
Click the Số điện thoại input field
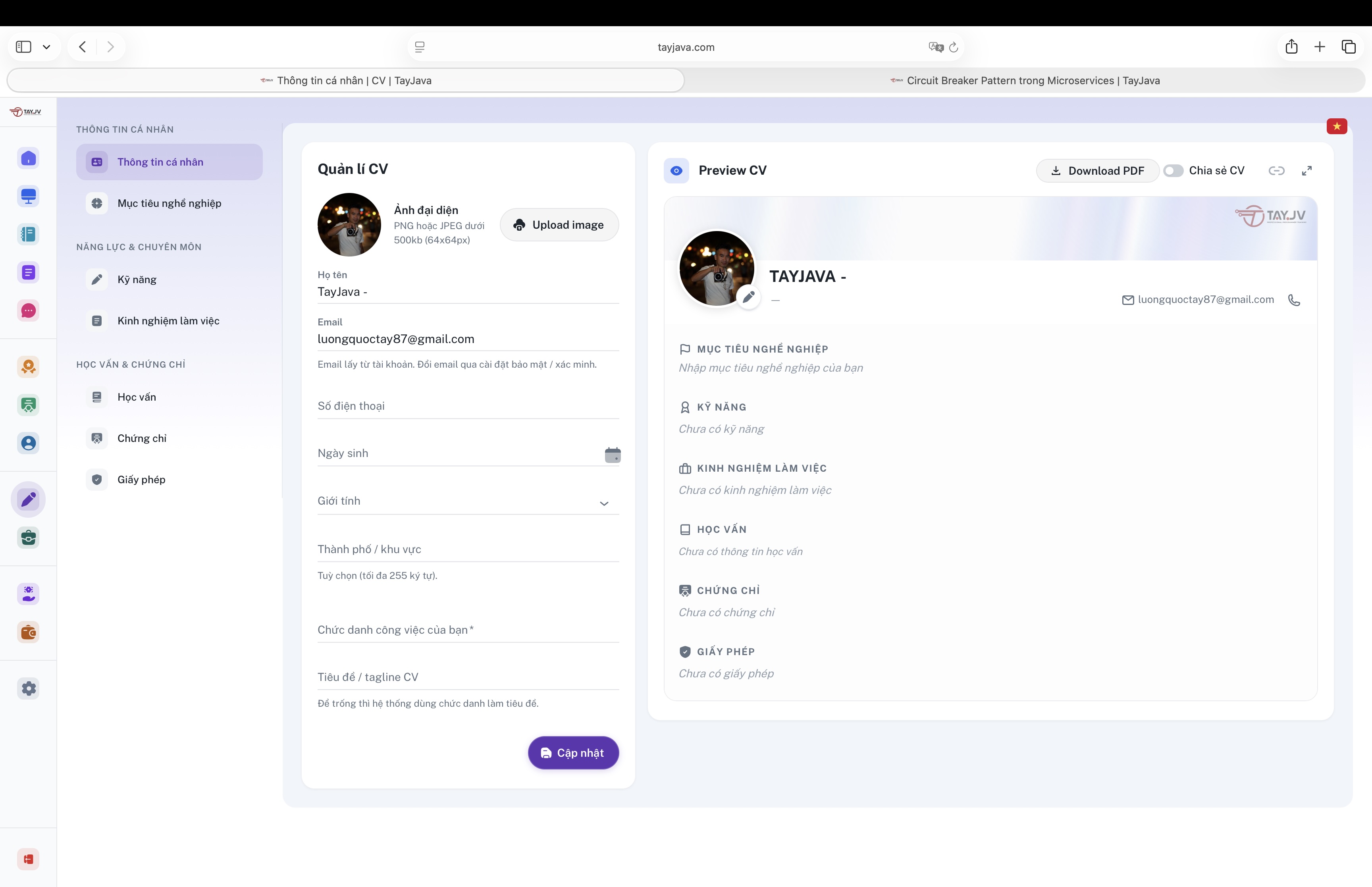coord(468,406)
